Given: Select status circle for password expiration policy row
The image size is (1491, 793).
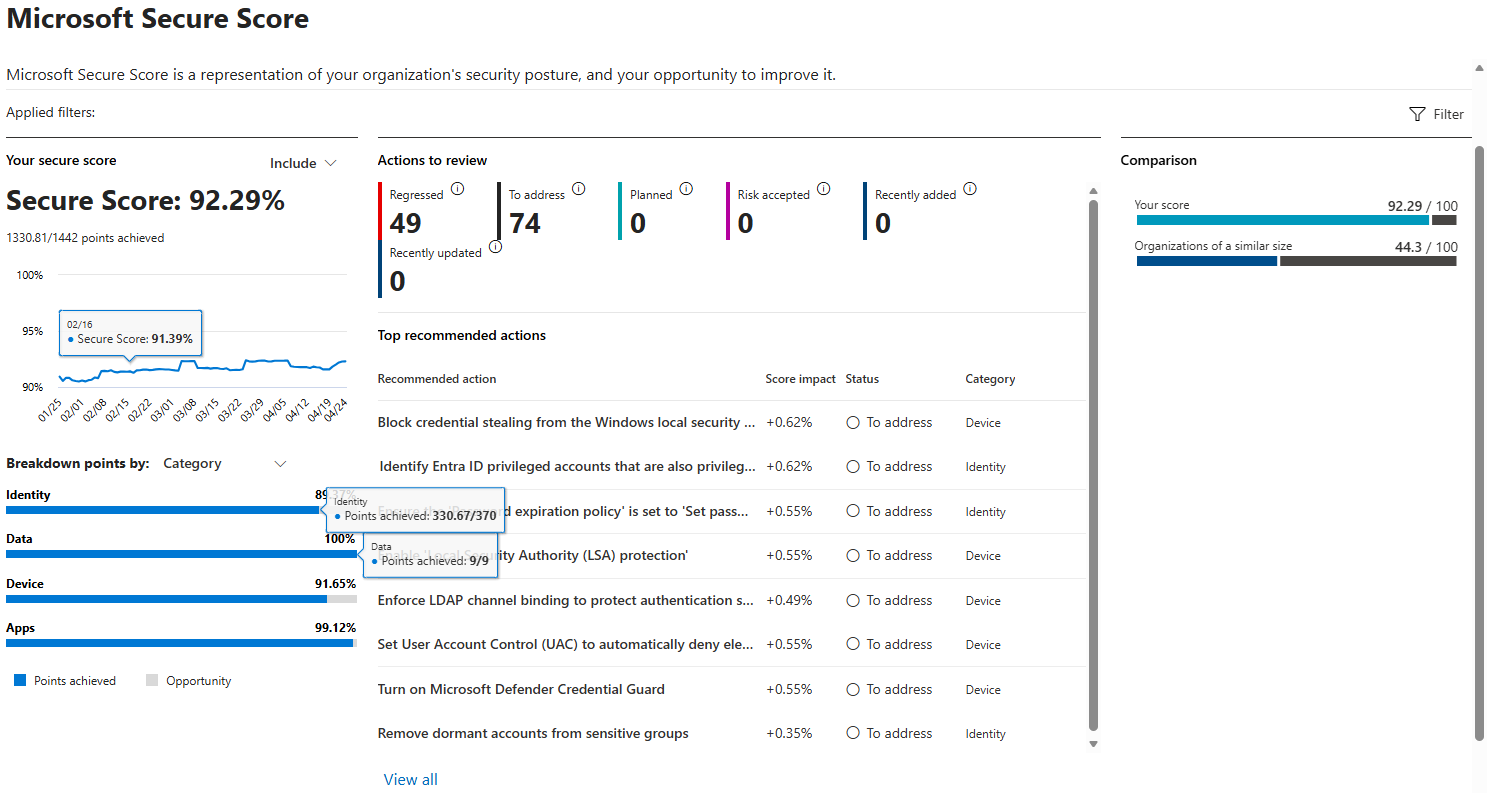Looking at the screenshot, I should tap(853, 511).
